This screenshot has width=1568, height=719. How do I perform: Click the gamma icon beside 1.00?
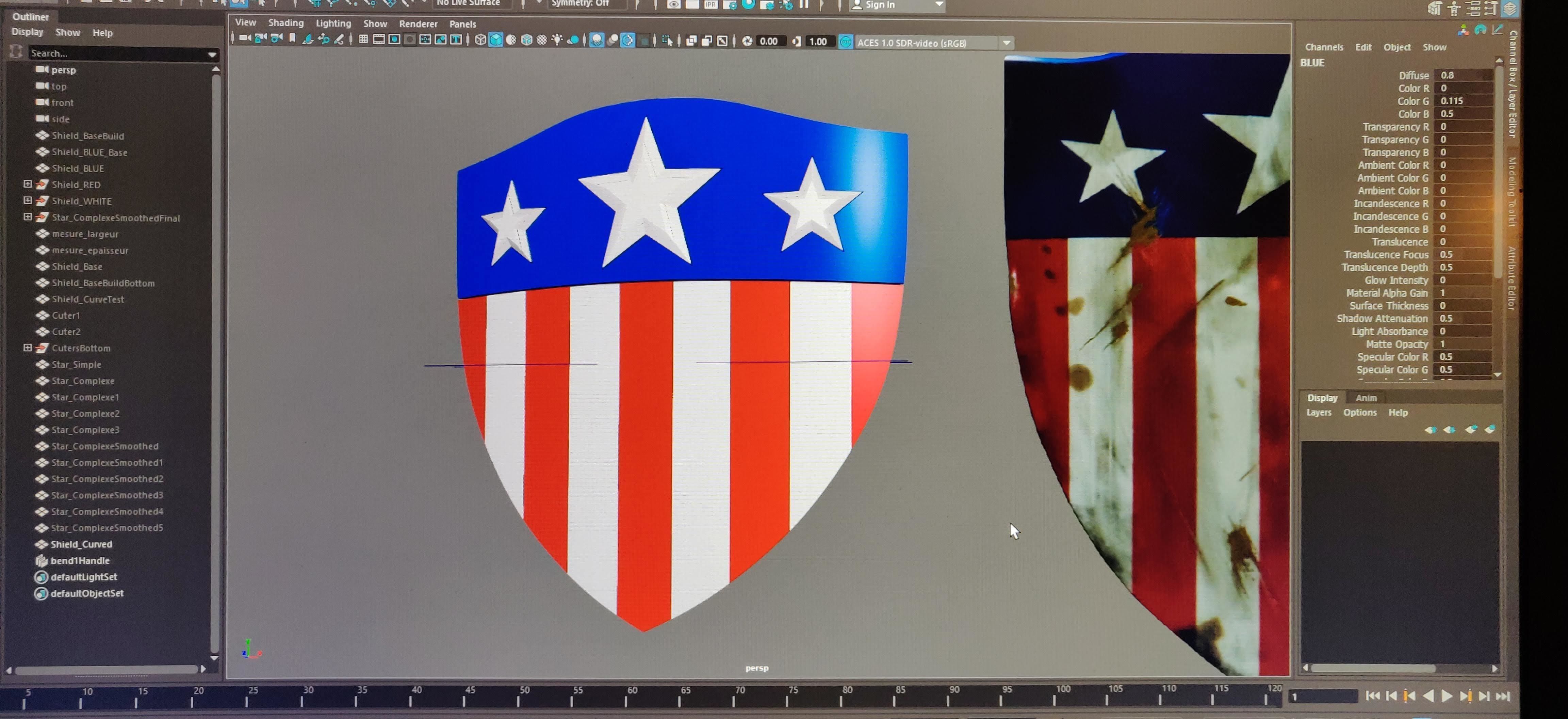click(x=796, y=41)
